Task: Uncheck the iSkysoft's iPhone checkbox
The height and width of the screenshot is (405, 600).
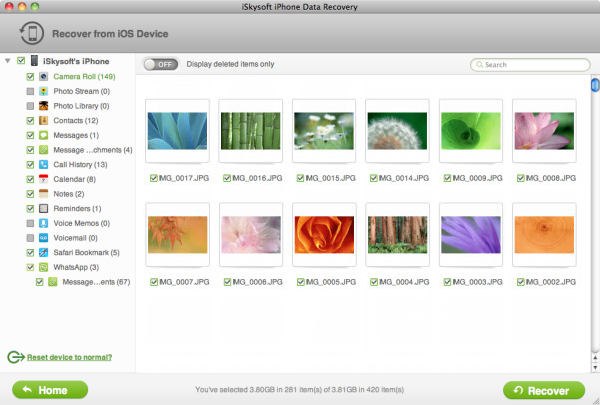Action: point(21,61)
